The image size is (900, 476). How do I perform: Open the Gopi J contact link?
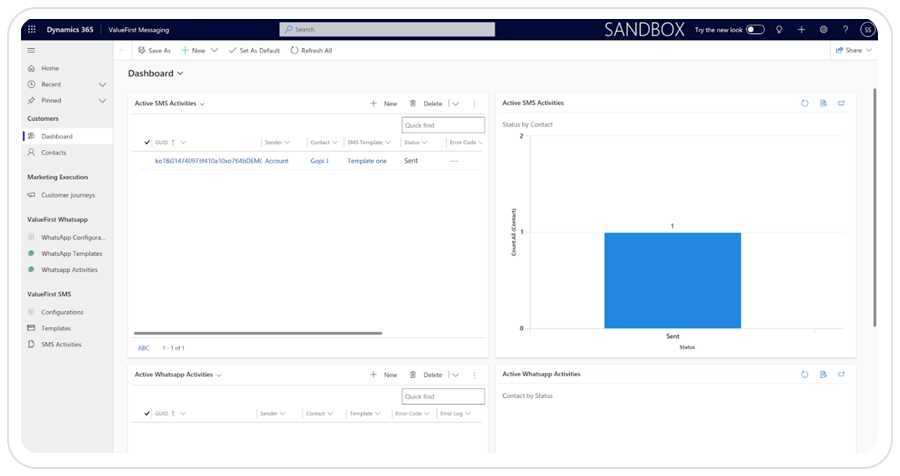coord(319,161)
